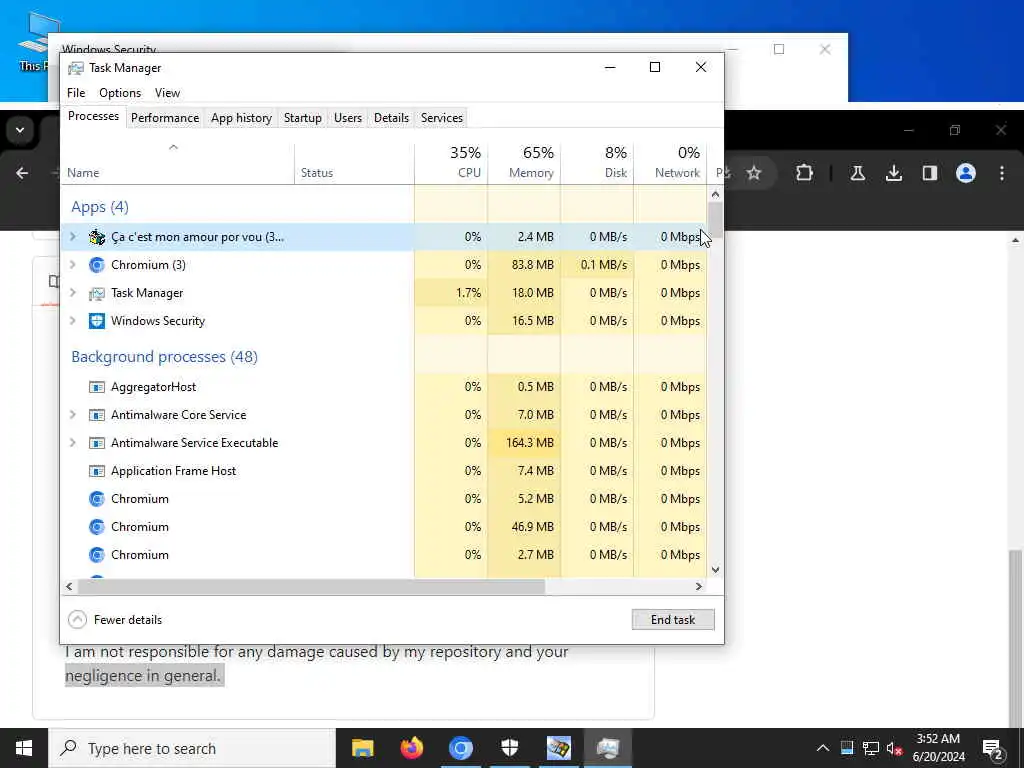The width and height of the screenshot is (1024, 768).
Task: Sort processes by Network column
Action: click(671, 163)
